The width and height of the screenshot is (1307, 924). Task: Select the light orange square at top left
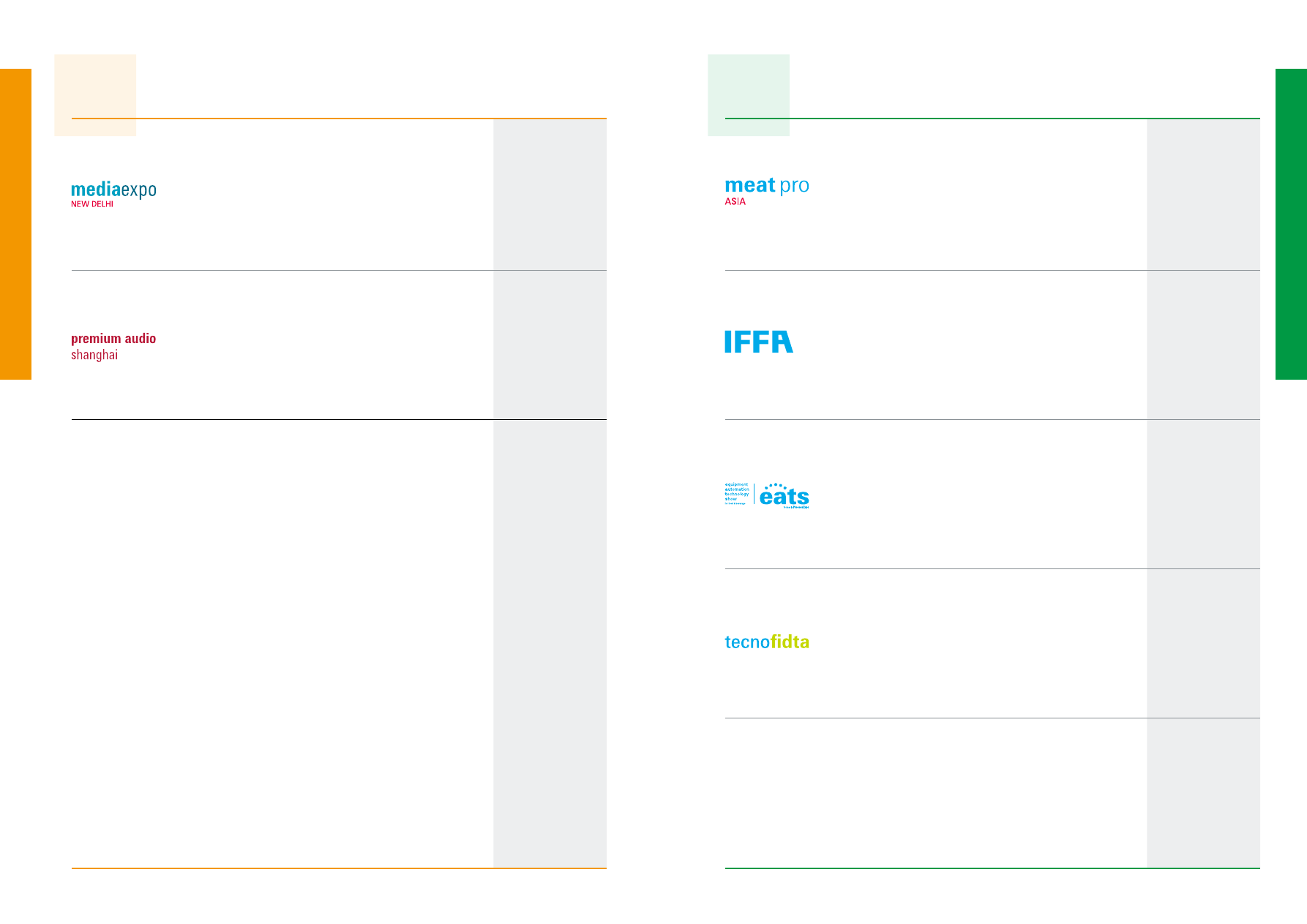95,94
